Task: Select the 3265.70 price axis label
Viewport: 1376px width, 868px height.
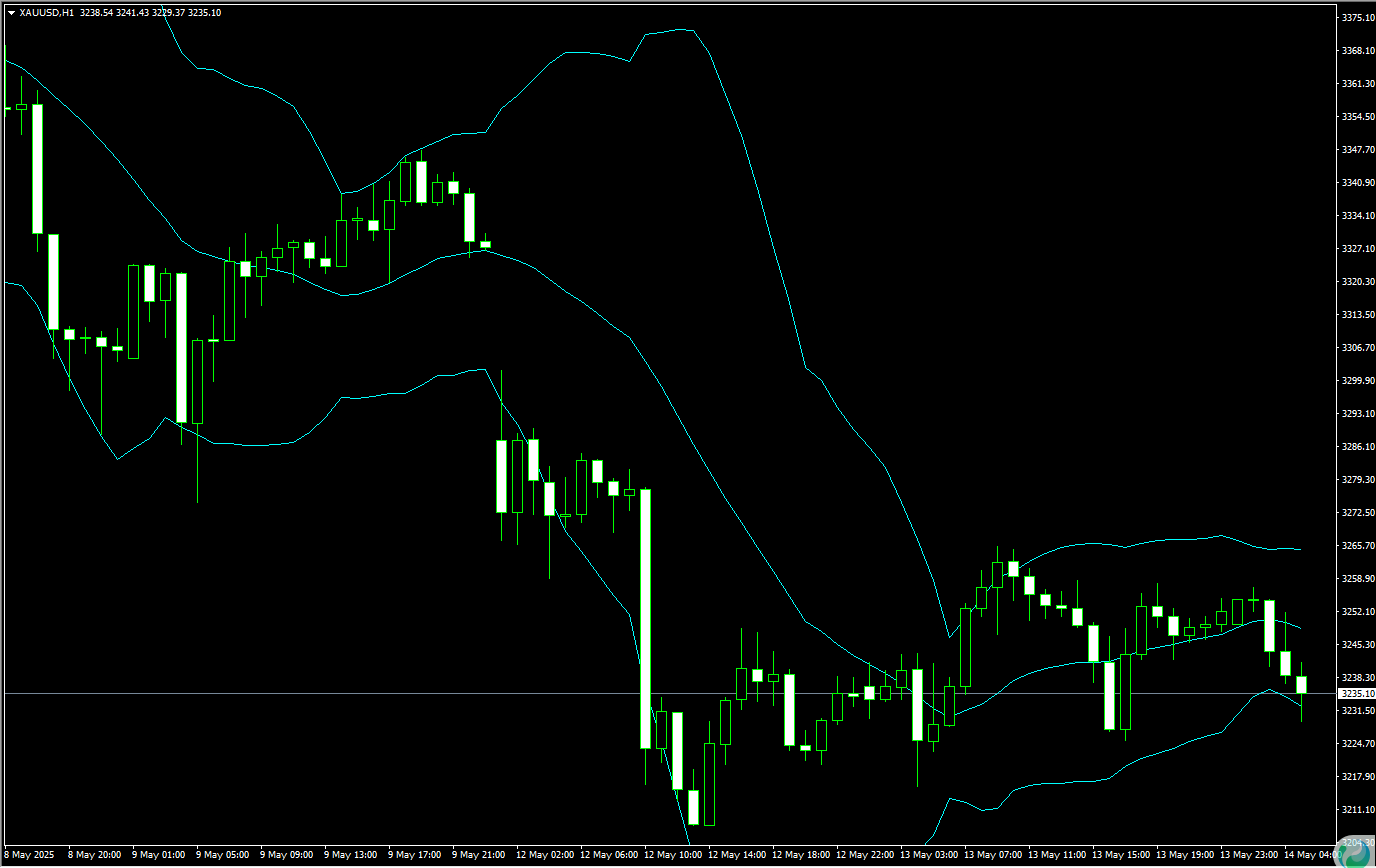Action: click(1355, 546)
